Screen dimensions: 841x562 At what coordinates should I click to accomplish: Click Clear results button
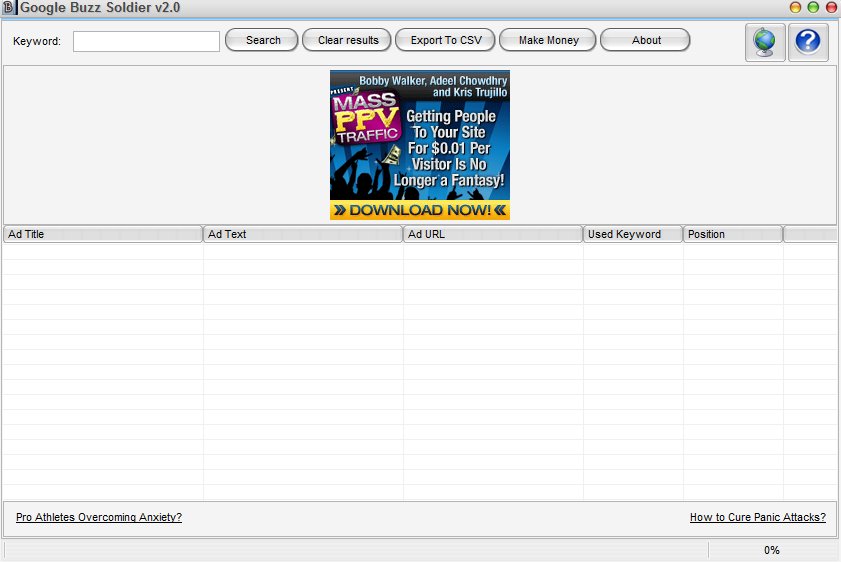347,40
